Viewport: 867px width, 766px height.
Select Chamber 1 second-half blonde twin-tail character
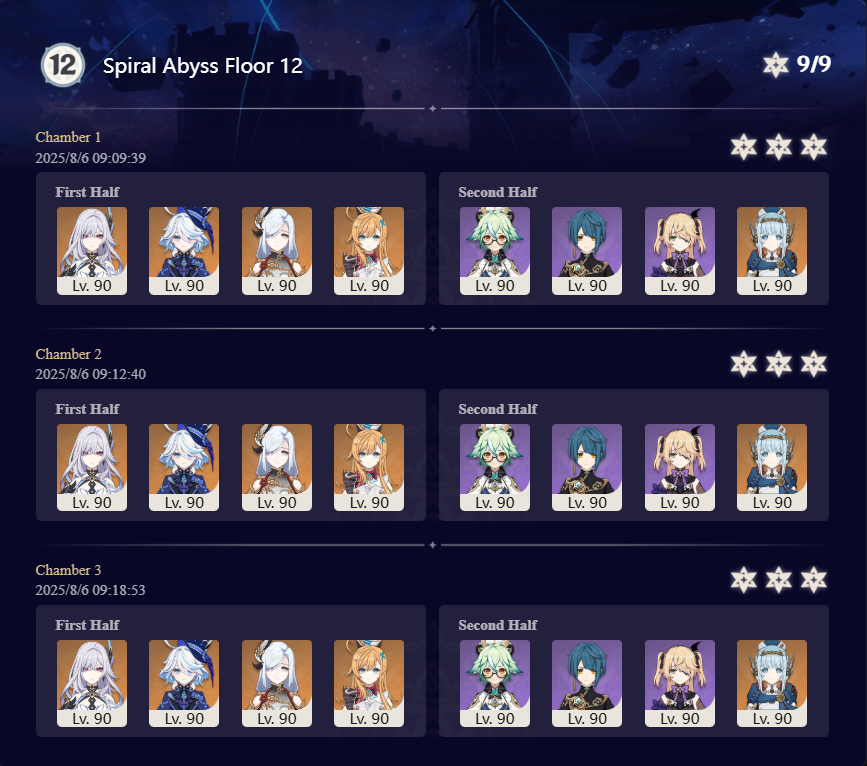pos(680,251)
